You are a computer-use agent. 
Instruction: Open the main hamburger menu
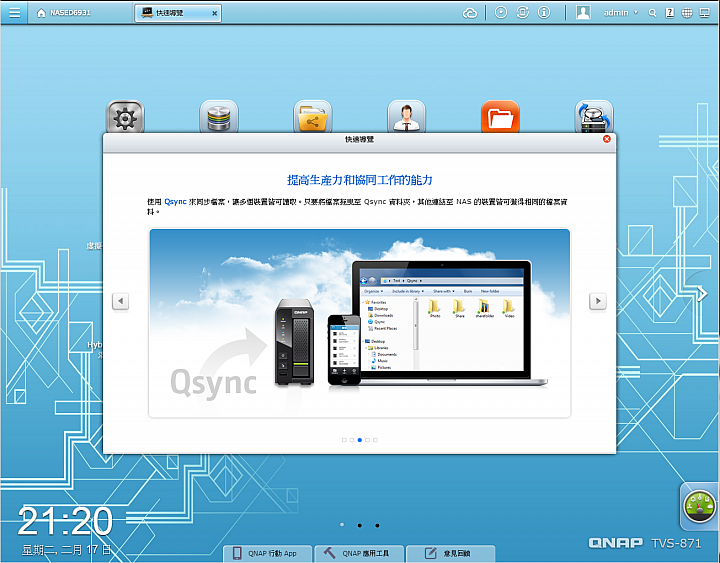(15, 12)
